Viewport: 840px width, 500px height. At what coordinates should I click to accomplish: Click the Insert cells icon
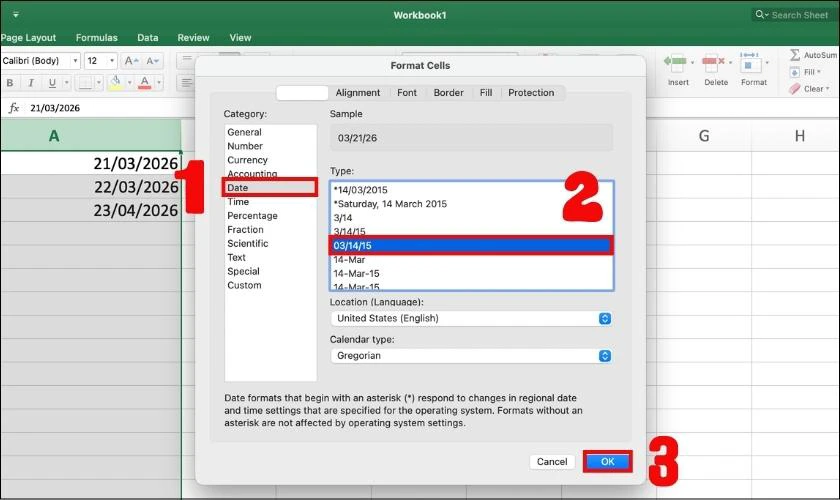[x=678, y=63]
